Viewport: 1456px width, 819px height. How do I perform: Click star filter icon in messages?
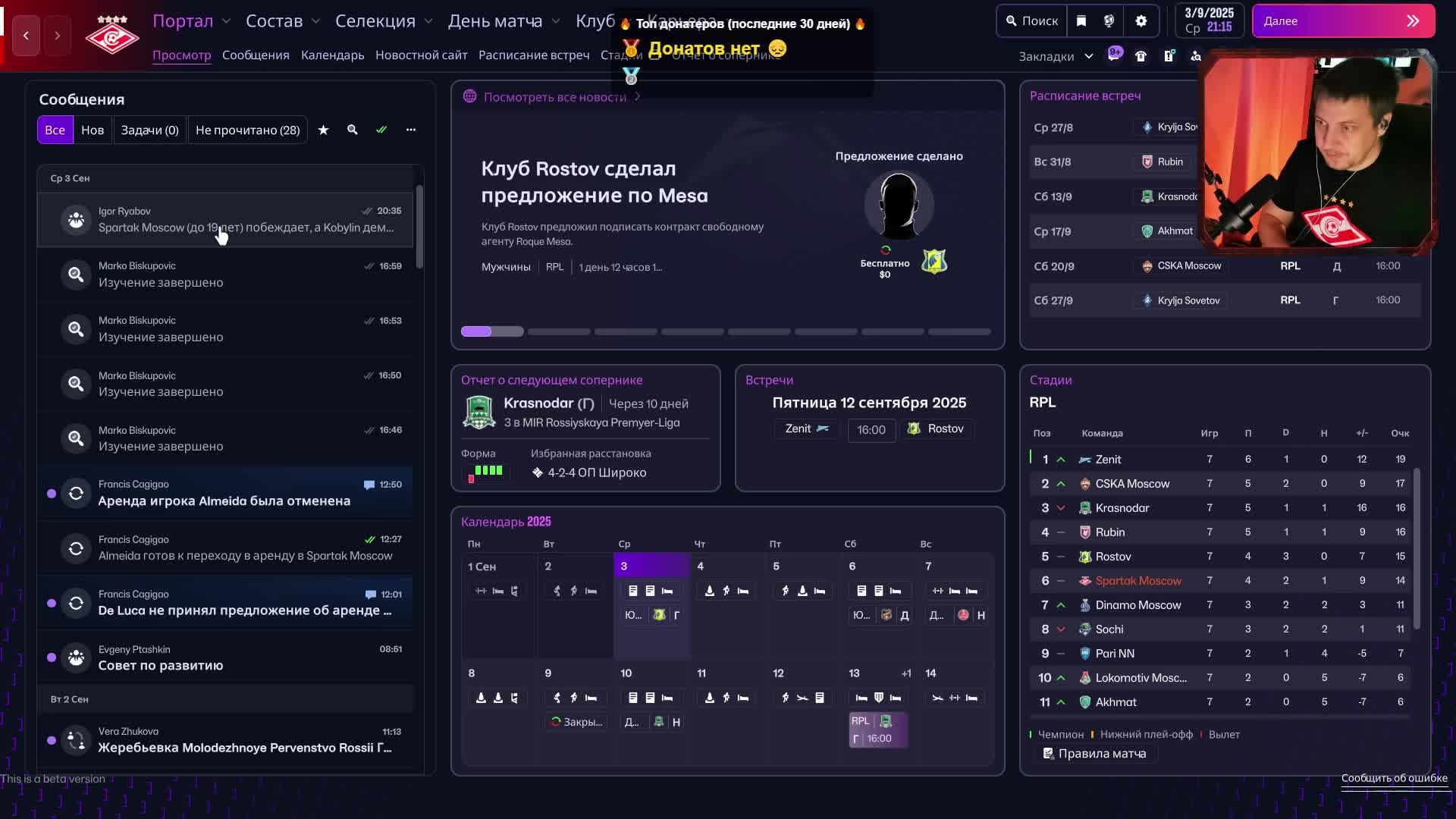click(x=323, y=130)
